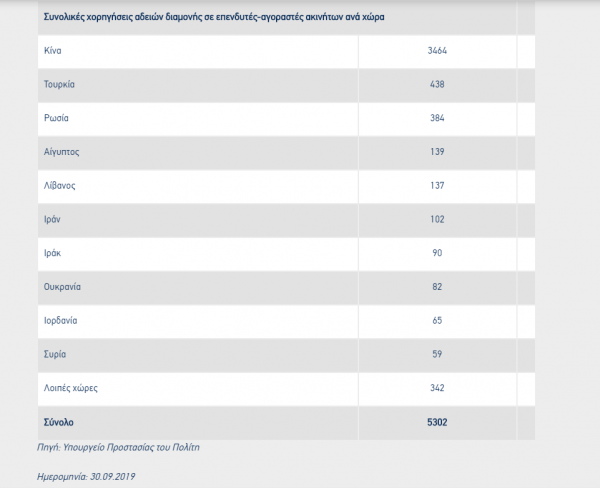Click the Ουκρανία row label
The width and height of the screenshot is (600, 488).
point(63,287)
